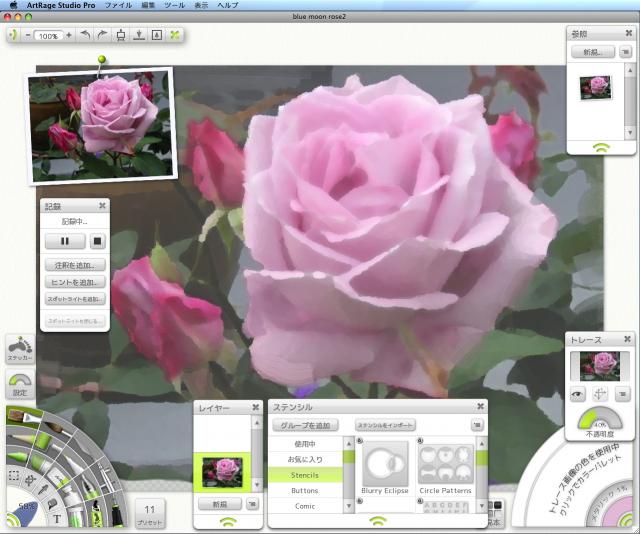The width and height of the screenshot is (640, 534).
Task: Open the ステンシル panel options menu
Action: [477, 425]
